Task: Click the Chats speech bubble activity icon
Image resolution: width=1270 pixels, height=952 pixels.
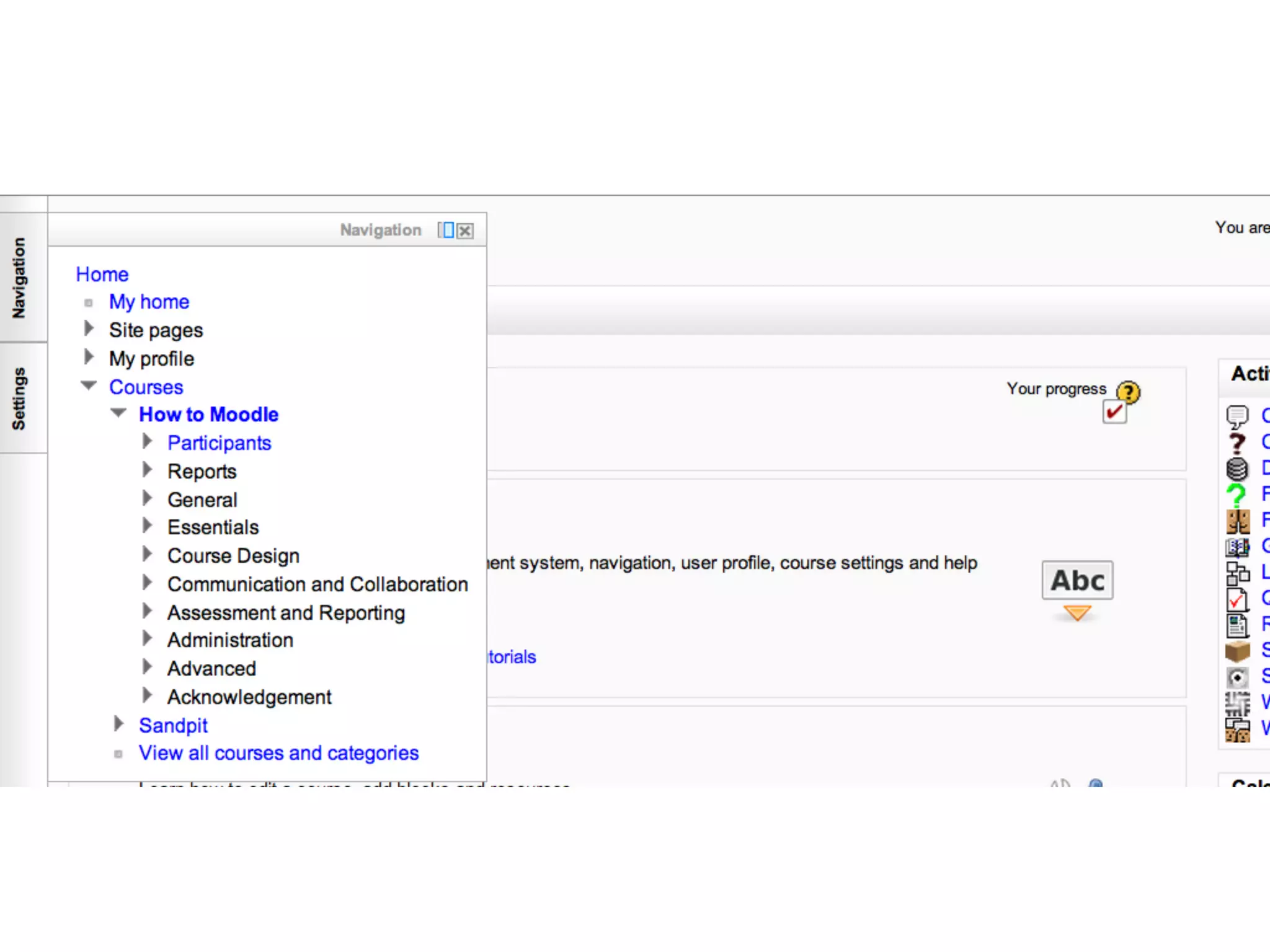Action: (x=1237, y=416)
